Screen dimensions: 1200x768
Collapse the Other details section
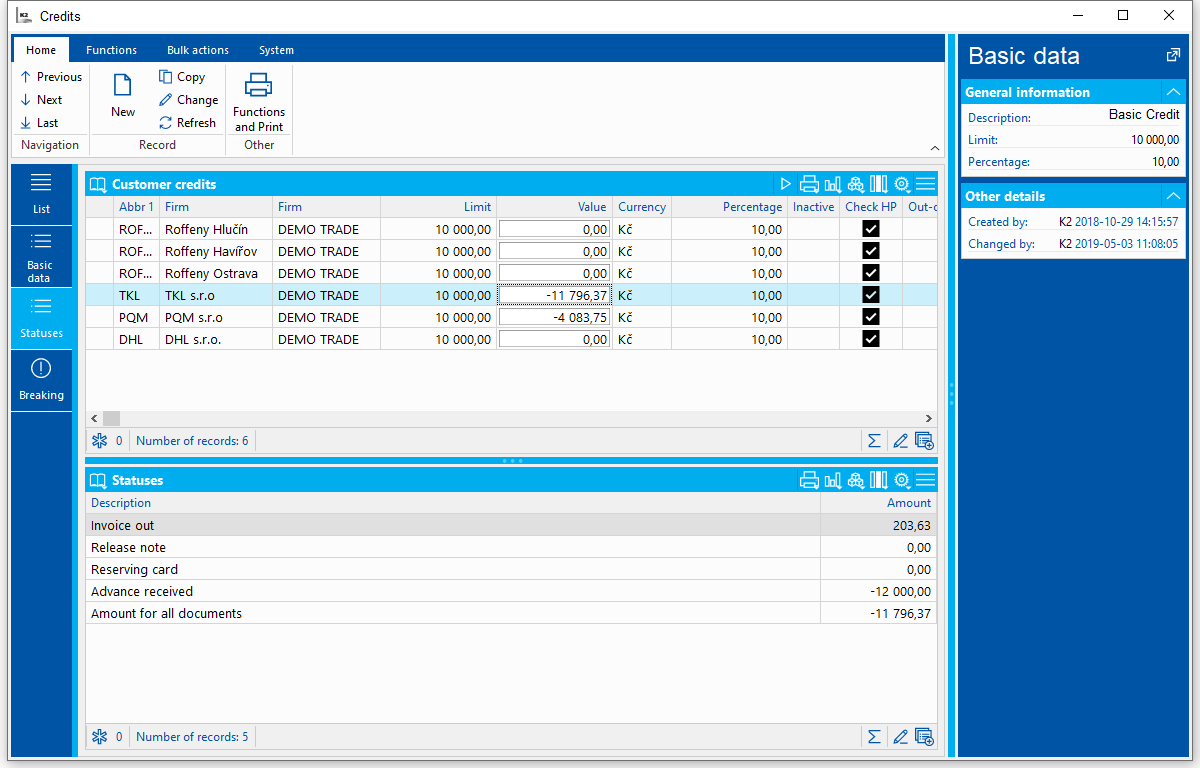pos(1173,196)
